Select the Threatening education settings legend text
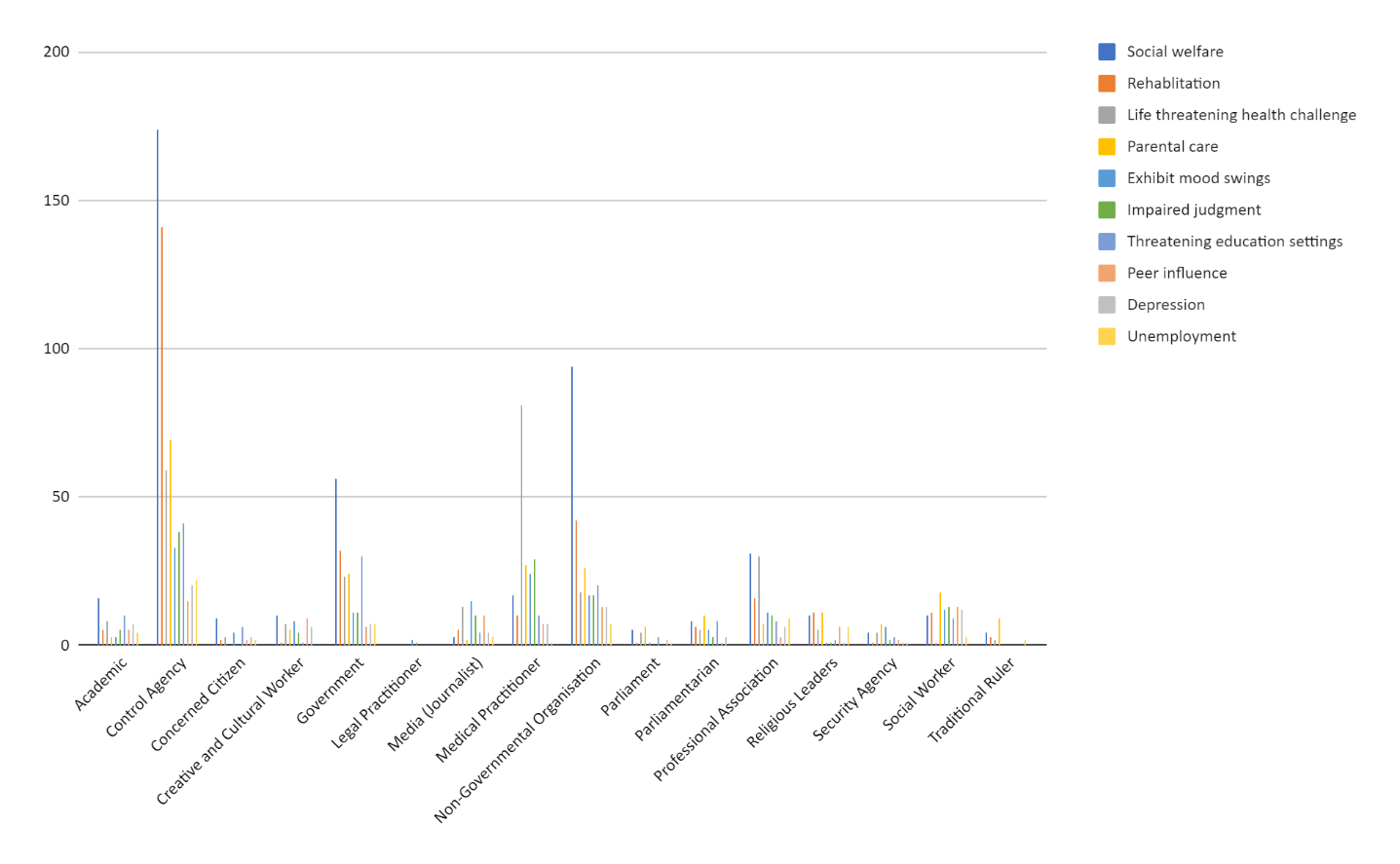The height and width of the screenshot is (864, 1400). (1234, 242)
